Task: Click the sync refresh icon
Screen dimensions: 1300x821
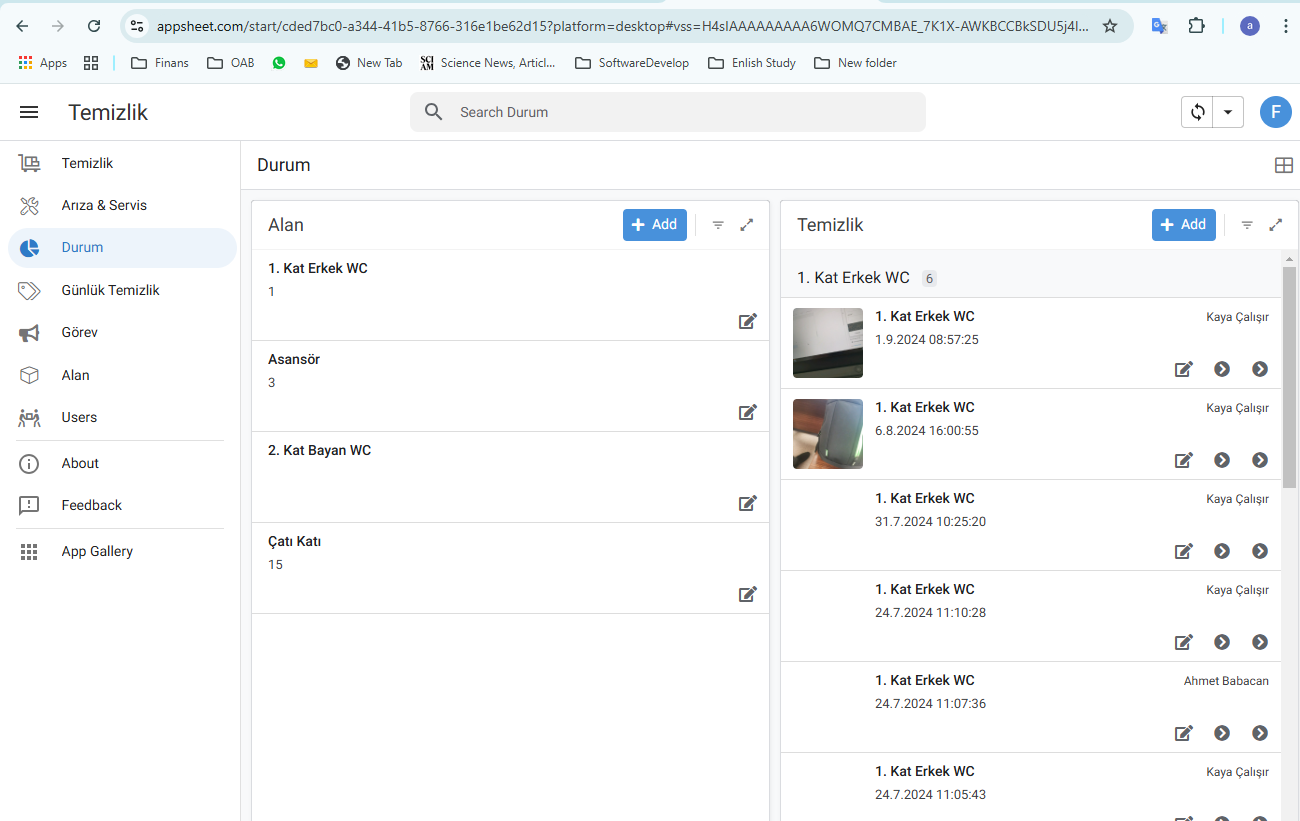Action: 1197,112
